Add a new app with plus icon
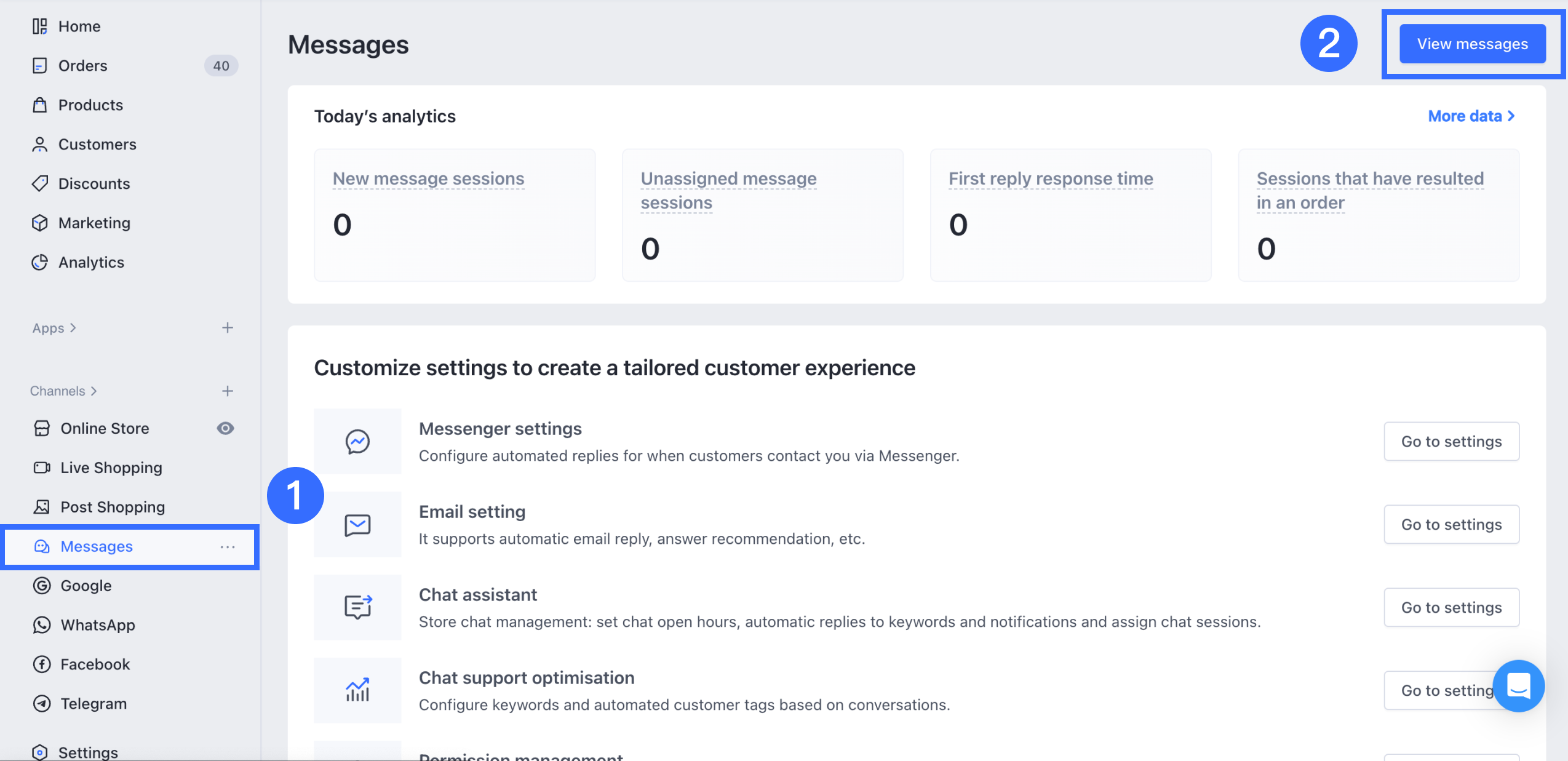 click(228, 328)
